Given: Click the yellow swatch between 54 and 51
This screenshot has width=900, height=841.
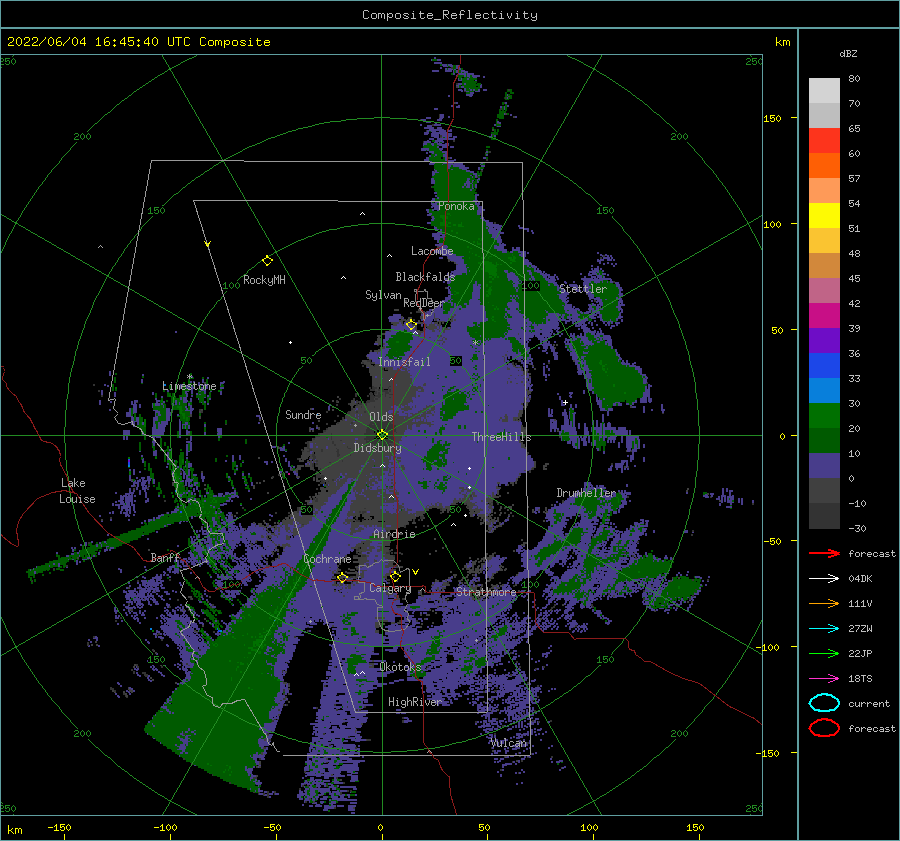Looking at the screenshot, I should point(824,215).
